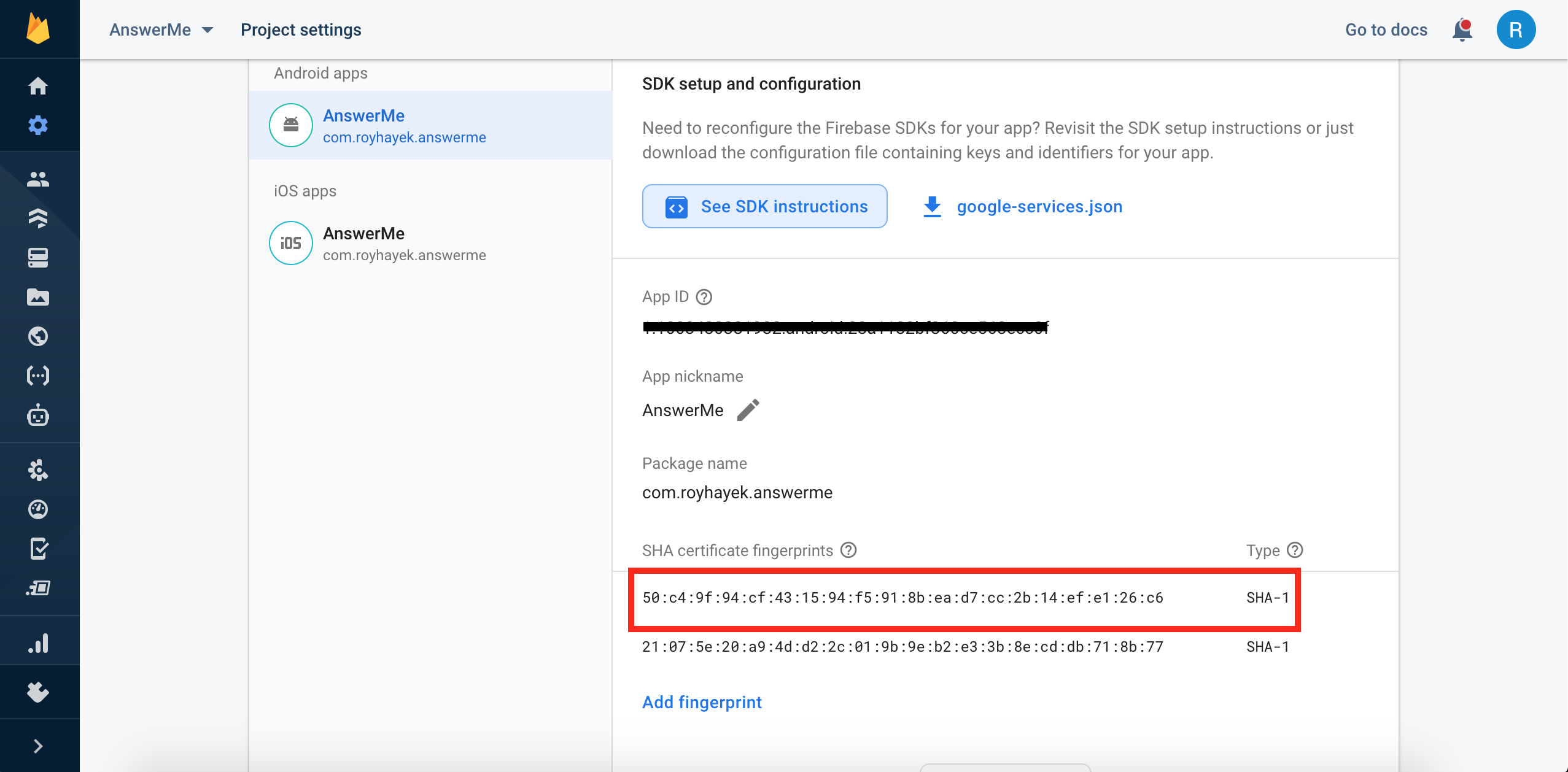Open Test Lab checklist icon
Image resolution: width=1568 pixels, height=772 pixels.
click(38, 549)
